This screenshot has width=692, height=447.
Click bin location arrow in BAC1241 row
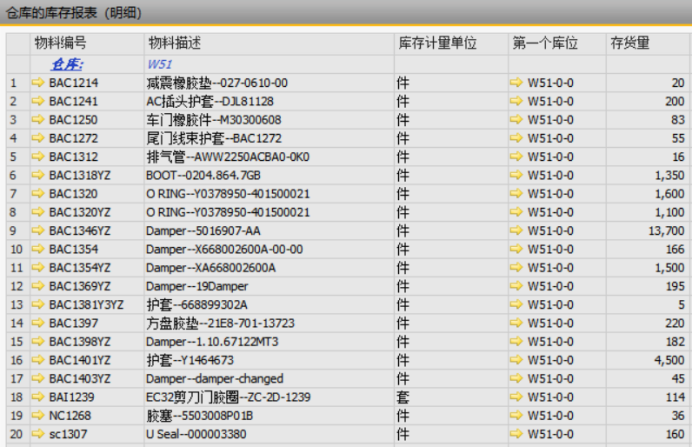pos(517,102)
